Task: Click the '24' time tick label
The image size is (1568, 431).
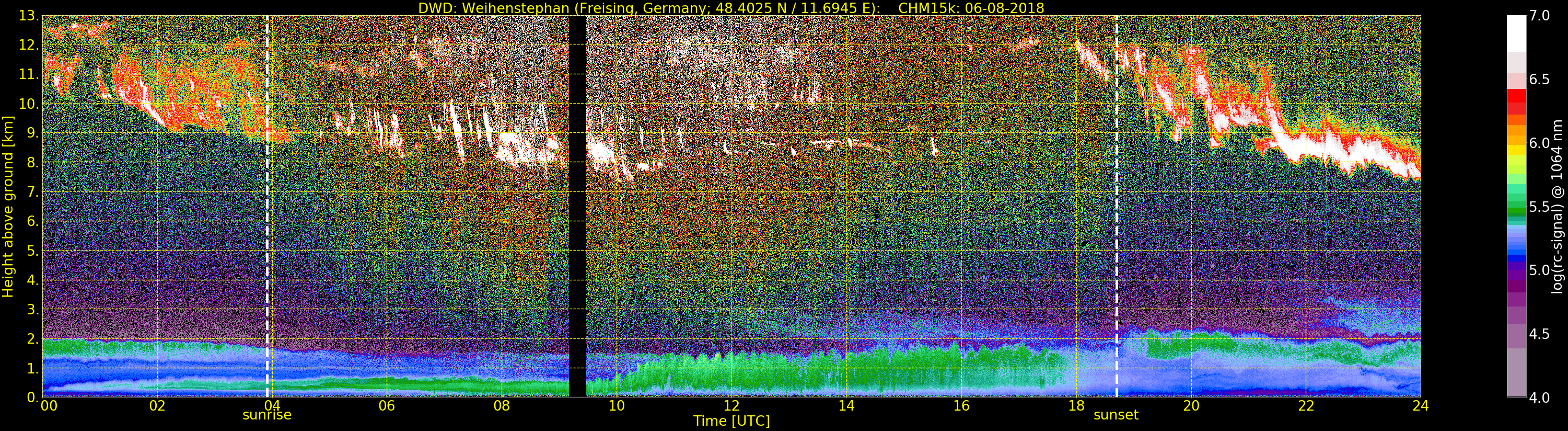Action: click(x=1421, y=406)
